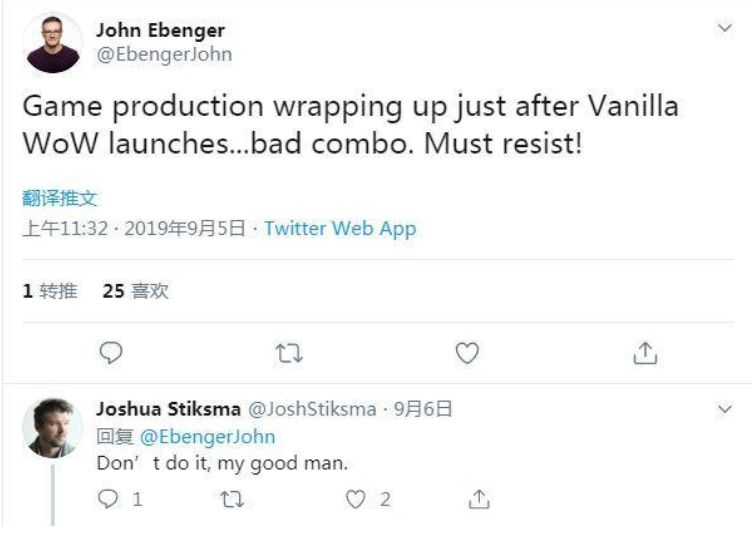The width and height of the screenshot is (752, 534).
Task: Open dropdown arrow on Joshua Stiksma's reply
Action: coord(726,409)
